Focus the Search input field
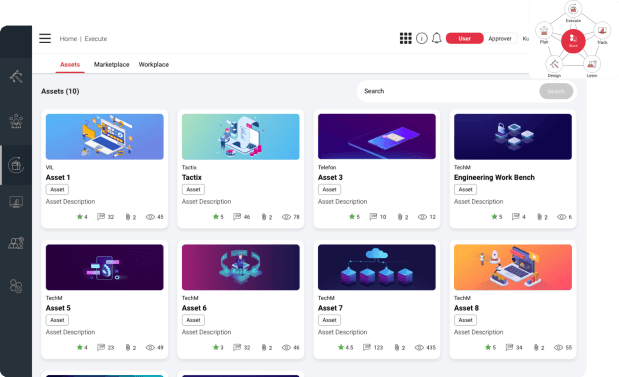This screenshot has width=619, height=377. (448, 91)
